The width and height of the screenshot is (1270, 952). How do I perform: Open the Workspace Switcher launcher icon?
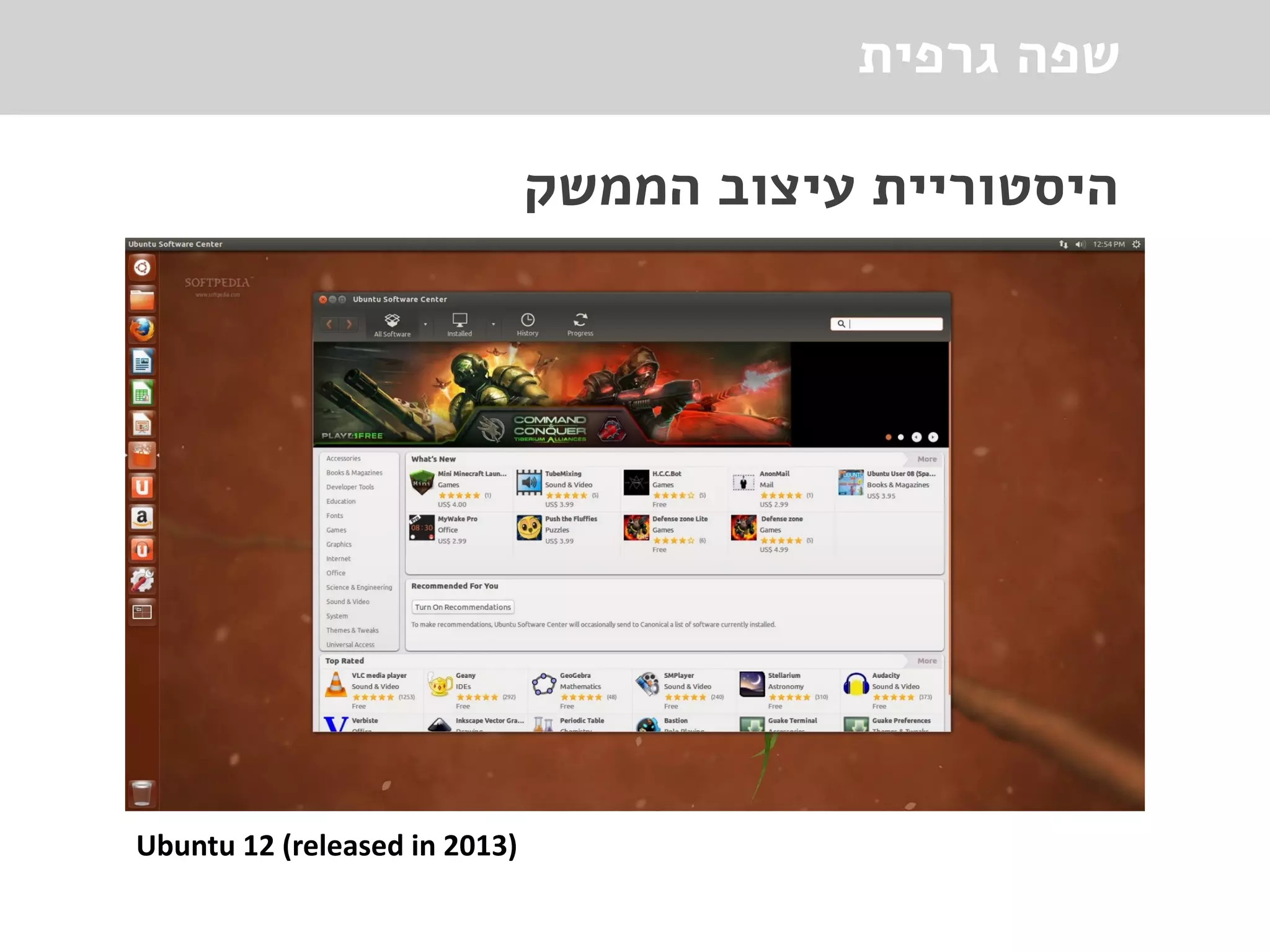pyautogui.click(x=142, y=612)
